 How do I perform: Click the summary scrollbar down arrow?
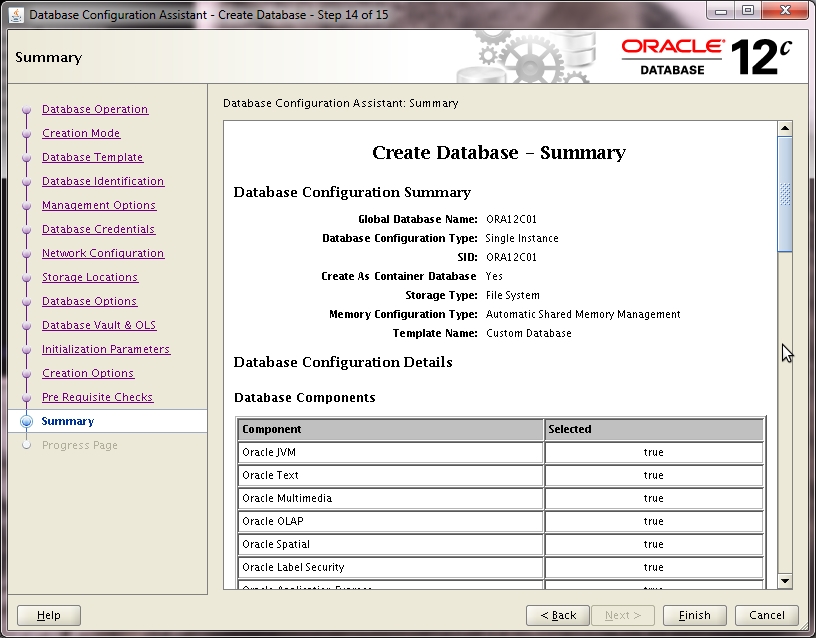coord(785,581)
